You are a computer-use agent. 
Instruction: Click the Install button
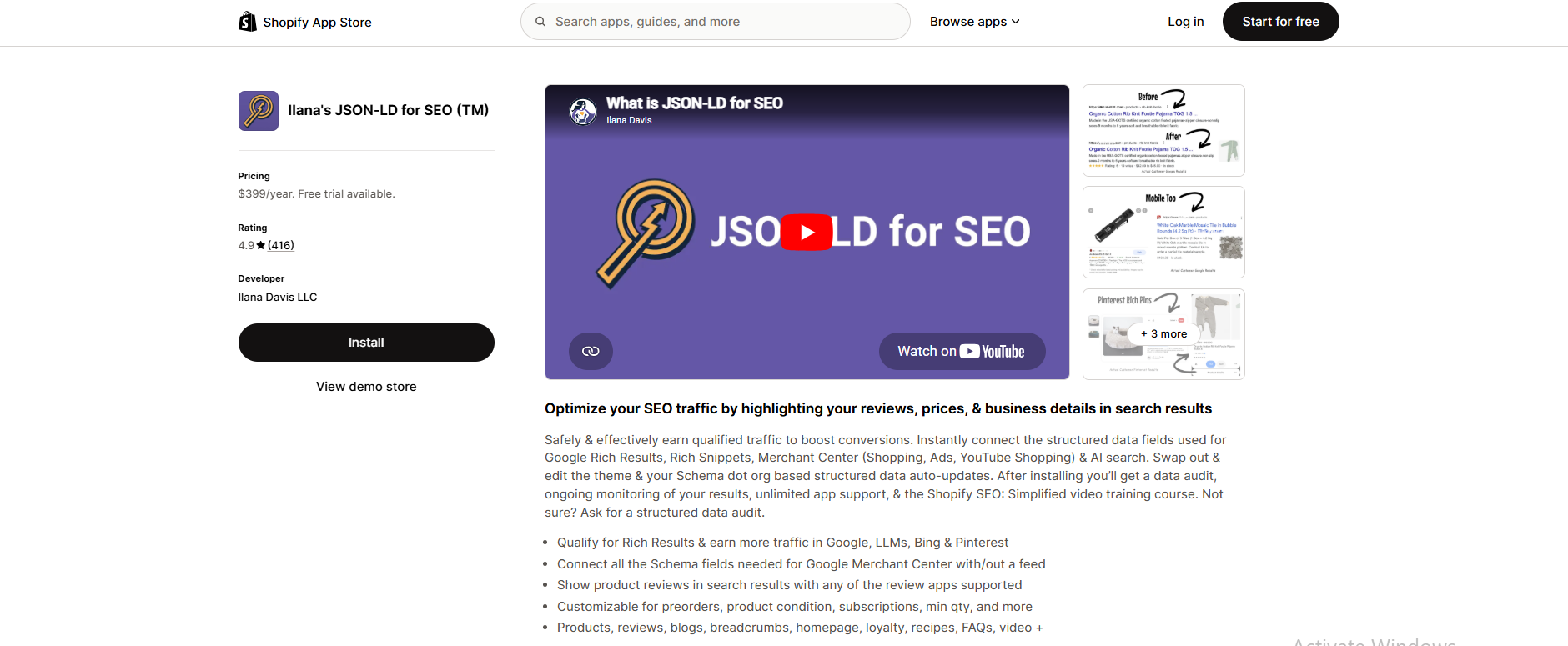(x=366, y=343)
